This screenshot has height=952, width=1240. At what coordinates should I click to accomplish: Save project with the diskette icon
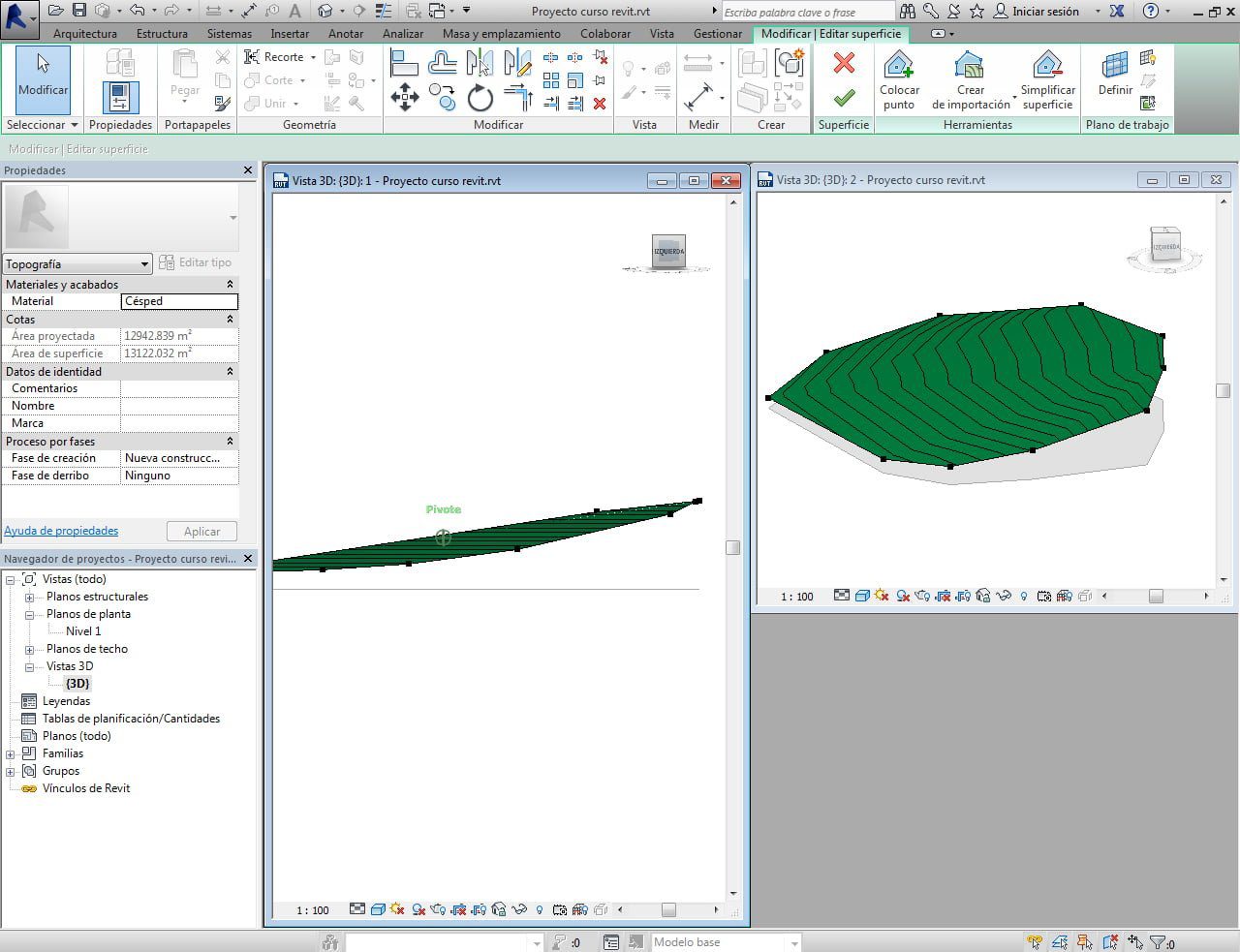tap(79, 11)
